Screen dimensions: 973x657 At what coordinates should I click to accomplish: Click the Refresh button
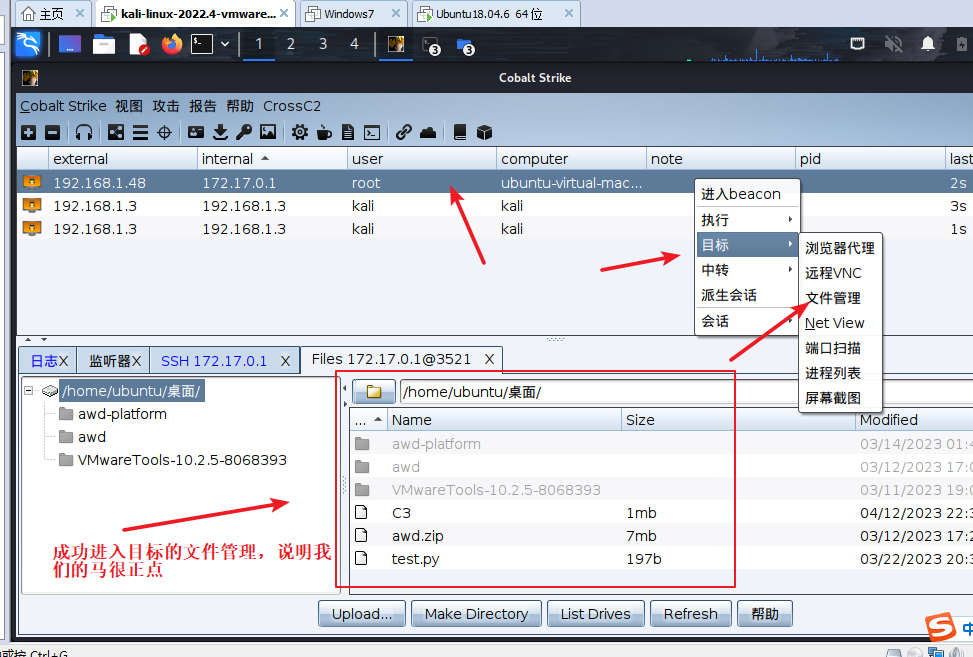point(691,614)
